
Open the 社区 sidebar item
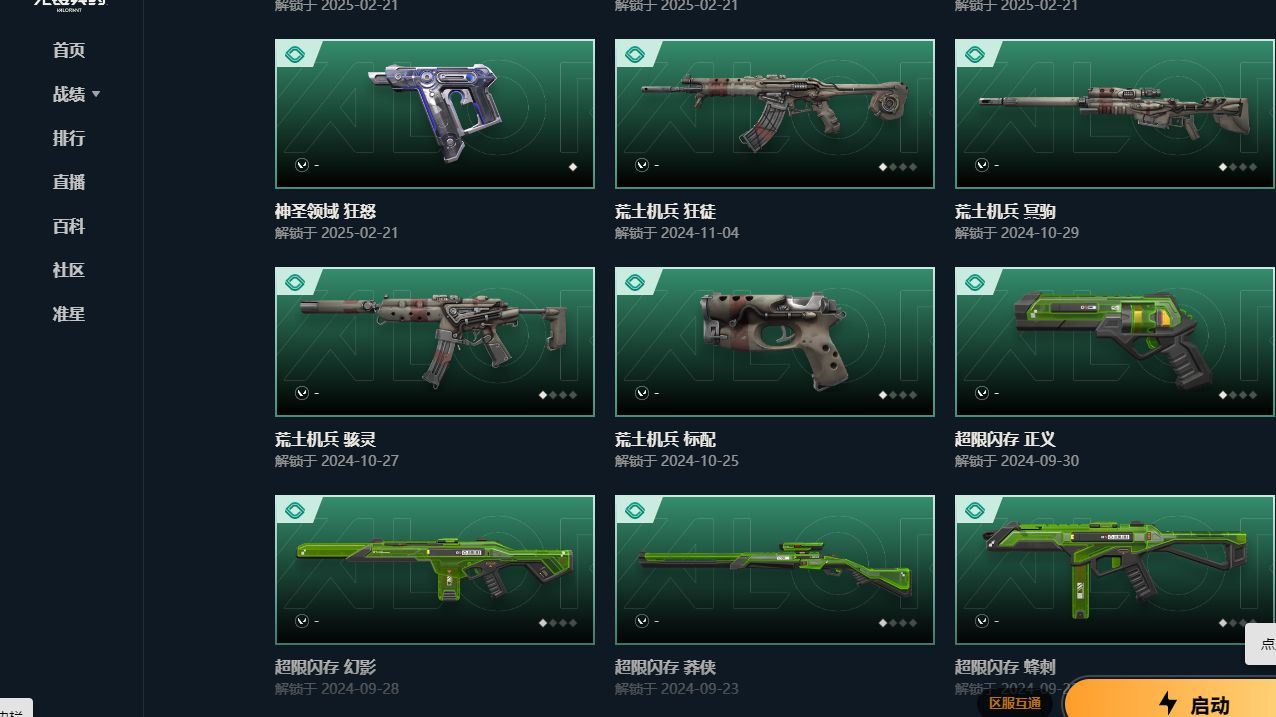click(x=69, y=270)
